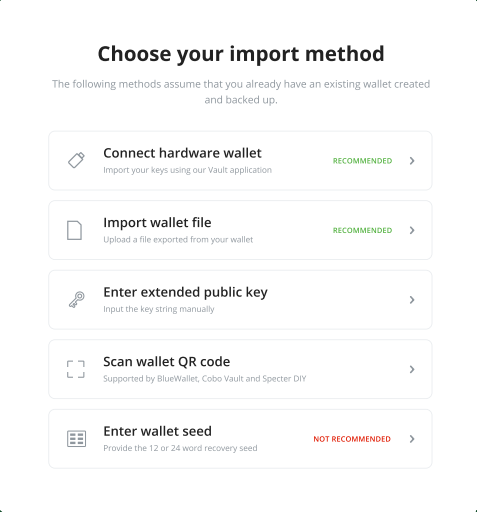Click the USB hardware wallet icon
This screenshot has height=512, width=477.
76,160
